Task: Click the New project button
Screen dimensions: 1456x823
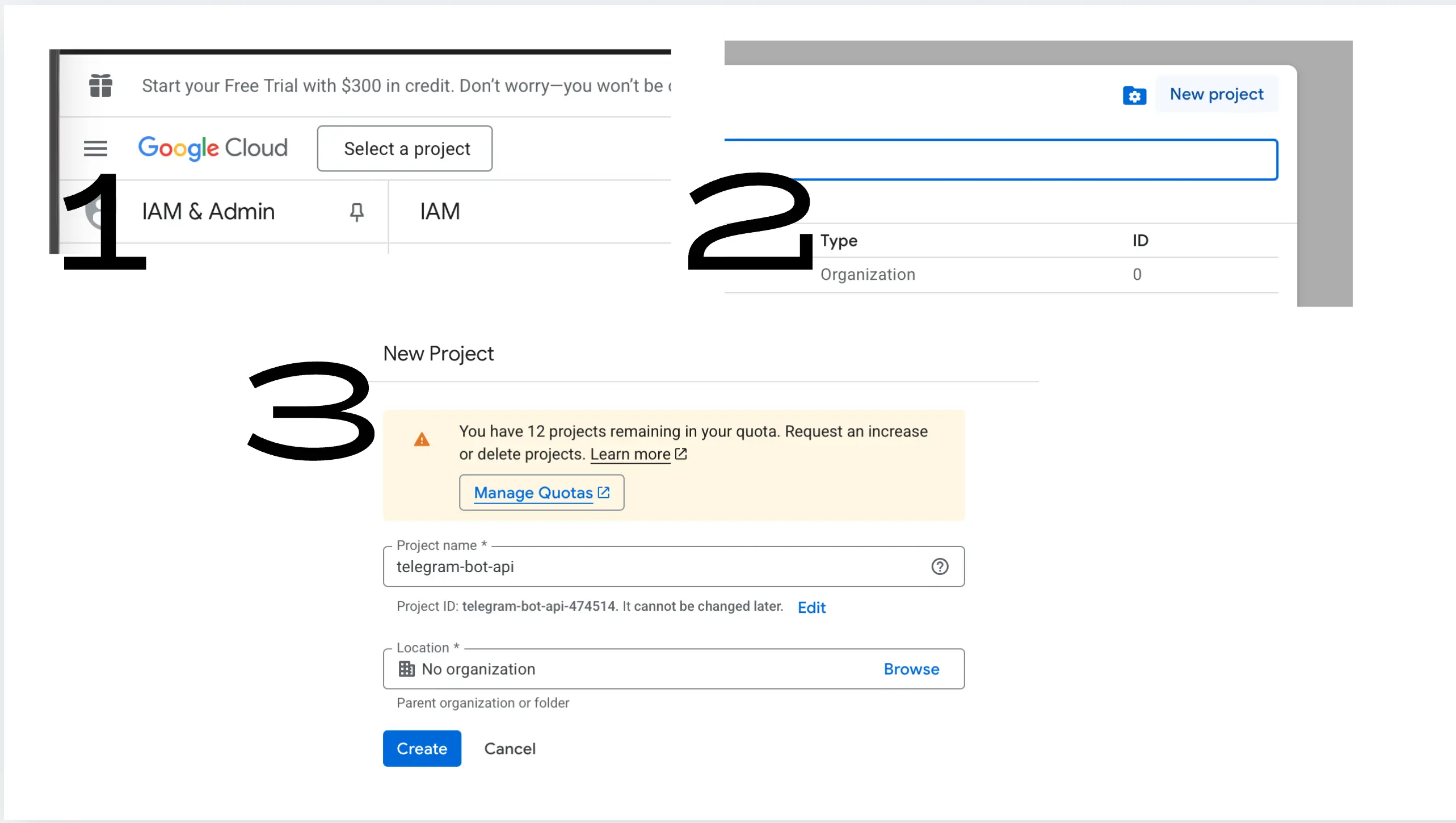Action: pyautogui.click(x=1216, y=94)
